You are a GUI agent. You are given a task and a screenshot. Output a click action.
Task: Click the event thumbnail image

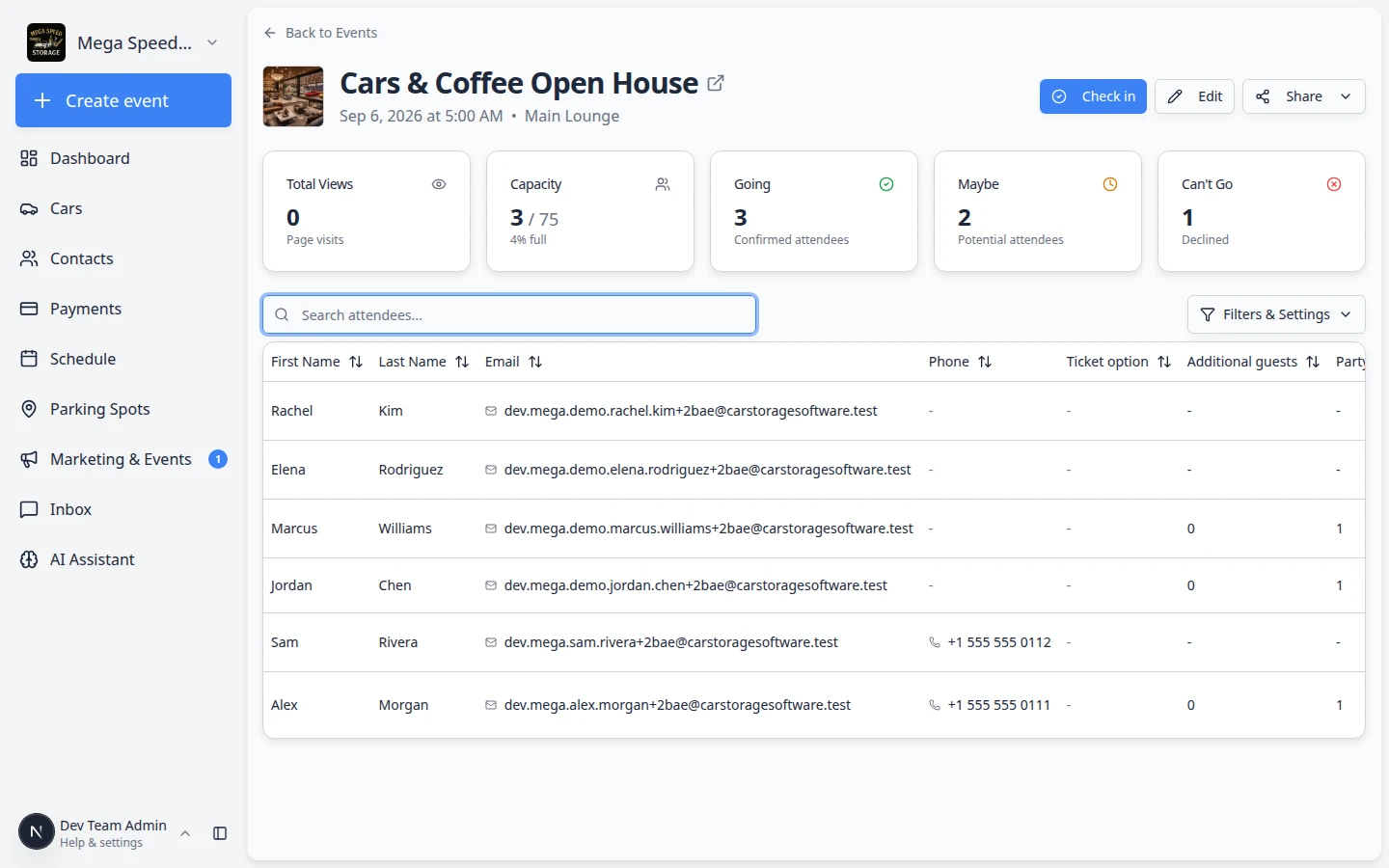tap(293, 96)
